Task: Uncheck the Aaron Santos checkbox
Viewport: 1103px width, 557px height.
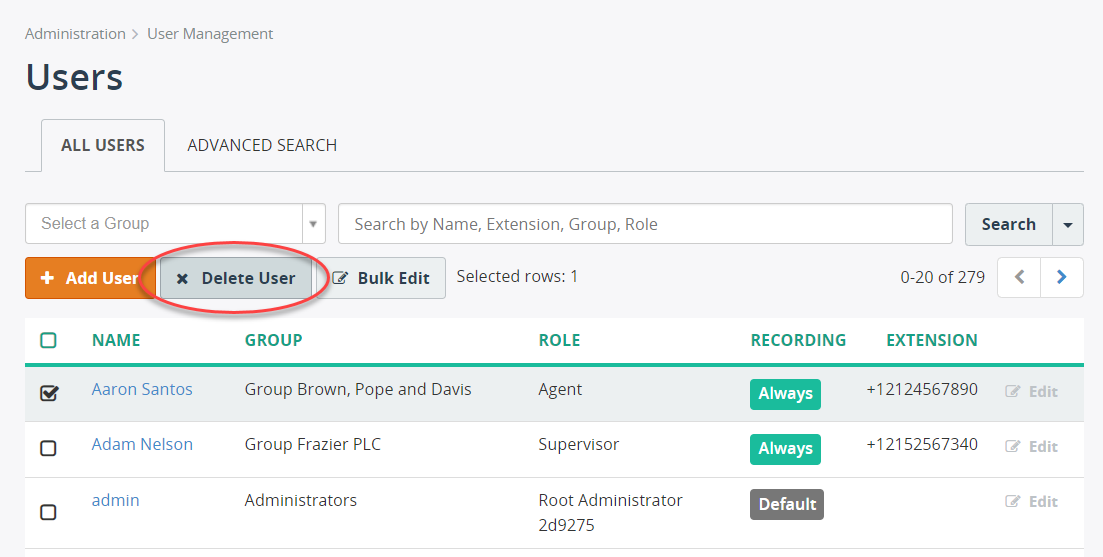Action: [49, 393]
